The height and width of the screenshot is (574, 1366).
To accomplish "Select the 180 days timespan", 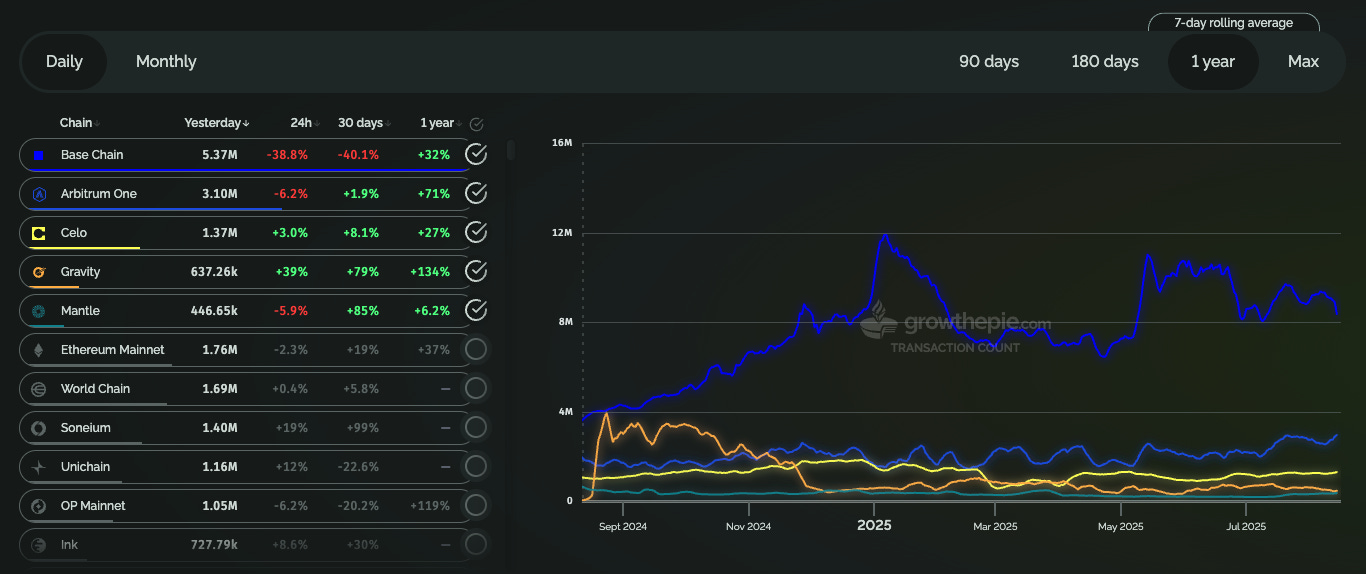I will (1105, 61).
